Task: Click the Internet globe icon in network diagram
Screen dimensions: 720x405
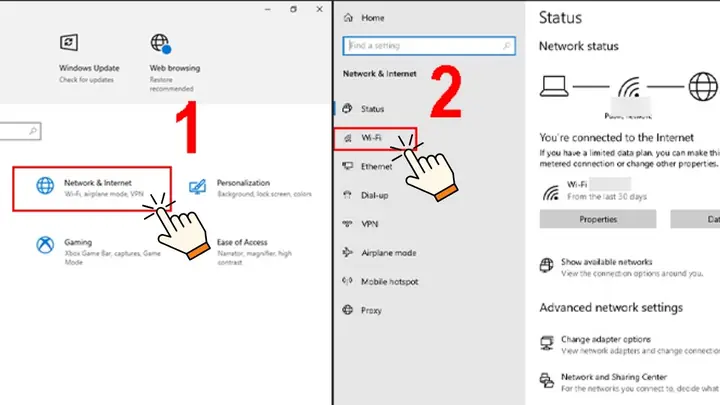Action: coord(703,86)
